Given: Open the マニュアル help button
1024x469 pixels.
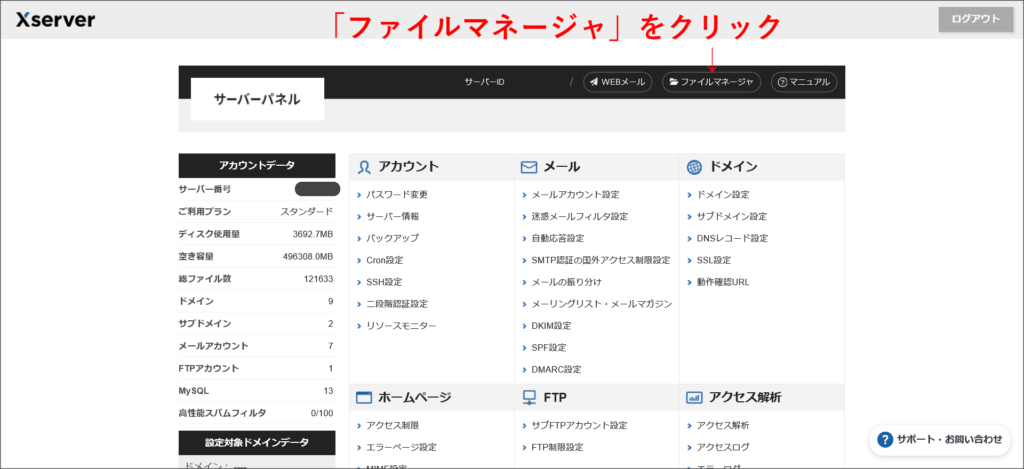Looking at the screenshot, I should [x=803, y=82].
